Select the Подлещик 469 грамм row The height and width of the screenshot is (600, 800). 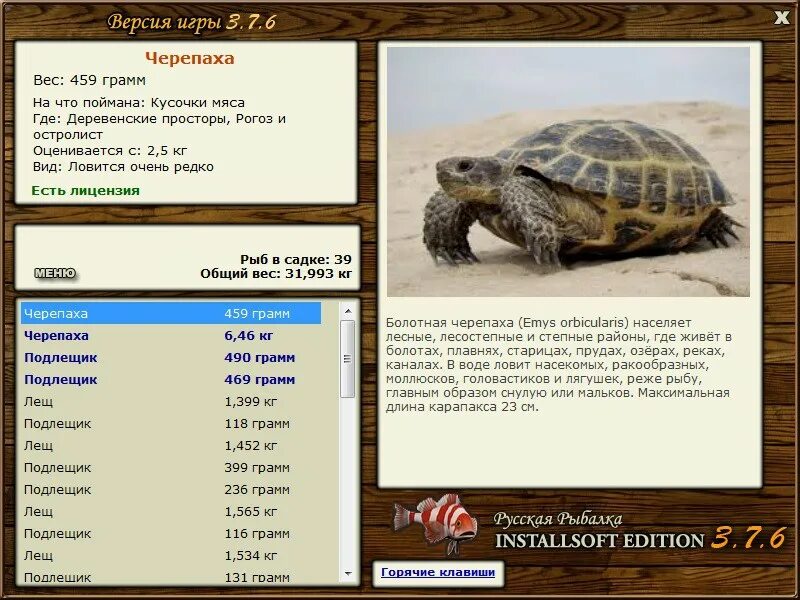point(171,380)
